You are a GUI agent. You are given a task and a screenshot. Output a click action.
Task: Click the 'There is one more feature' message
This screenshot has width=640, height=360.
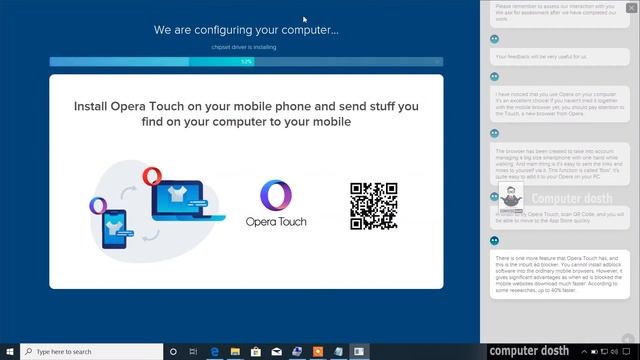560,274
